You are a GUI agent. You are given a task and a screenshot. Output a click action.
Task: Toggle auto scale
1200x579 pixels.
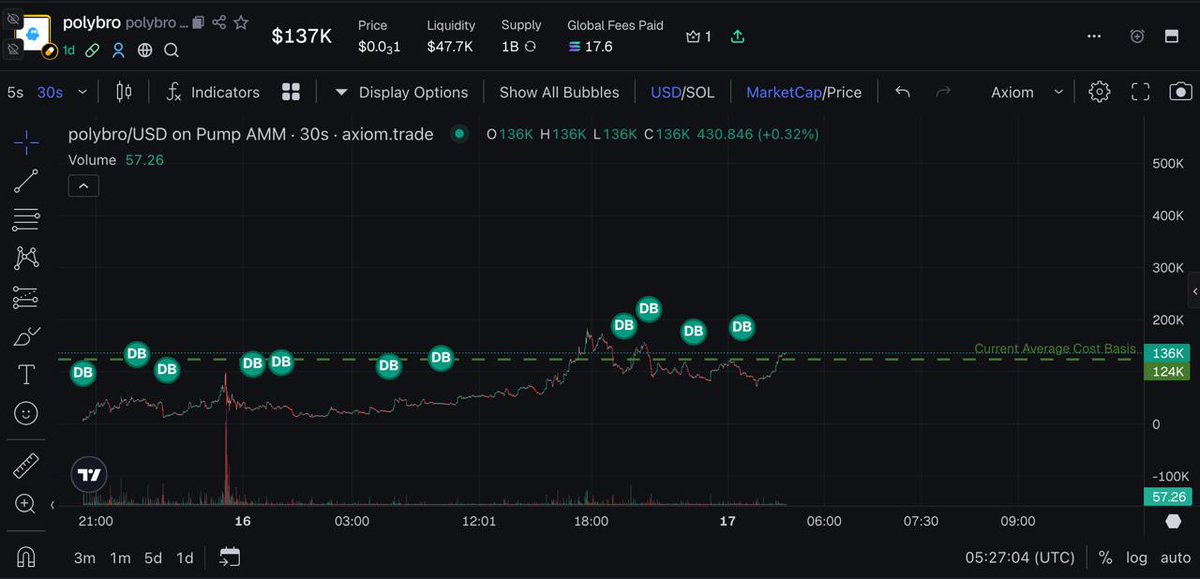(x=1175, y=557)
